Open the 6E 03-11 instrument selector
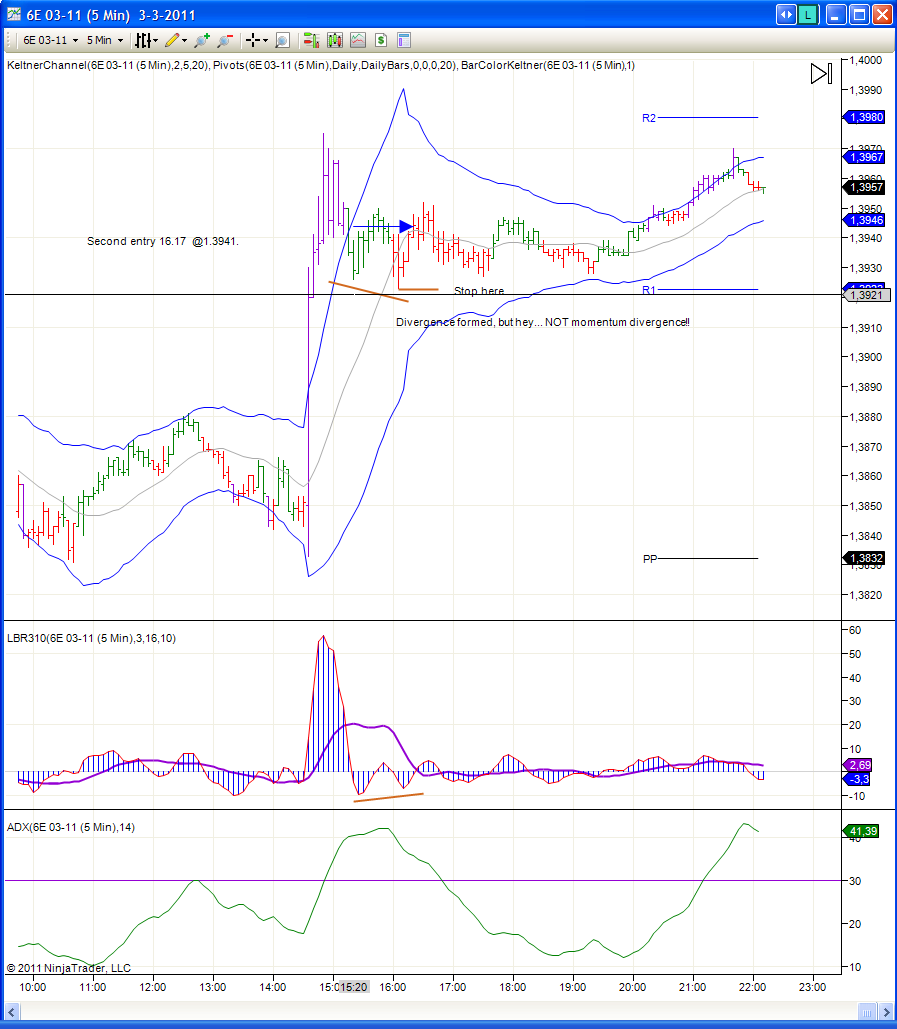The image size is (897, 1029). [x=50, y=40]
